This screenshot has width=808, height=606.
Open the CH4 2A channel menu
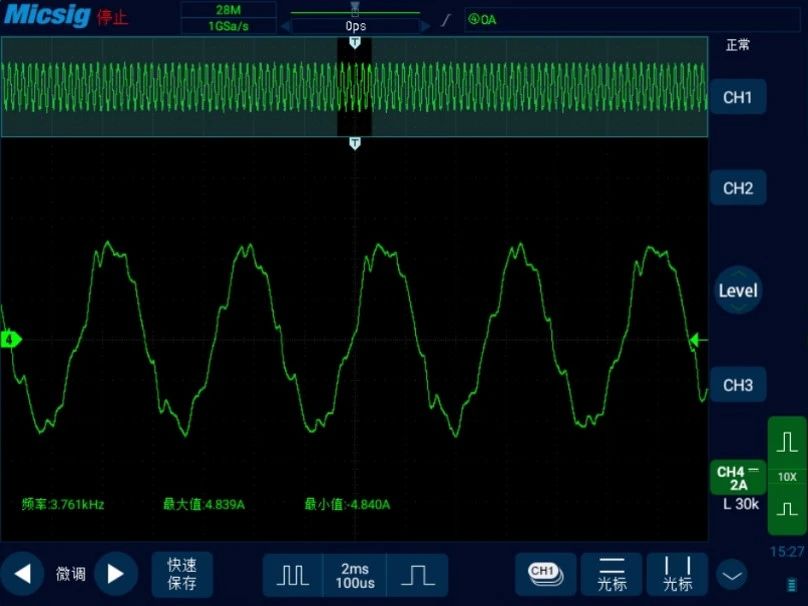click(738, 478)
